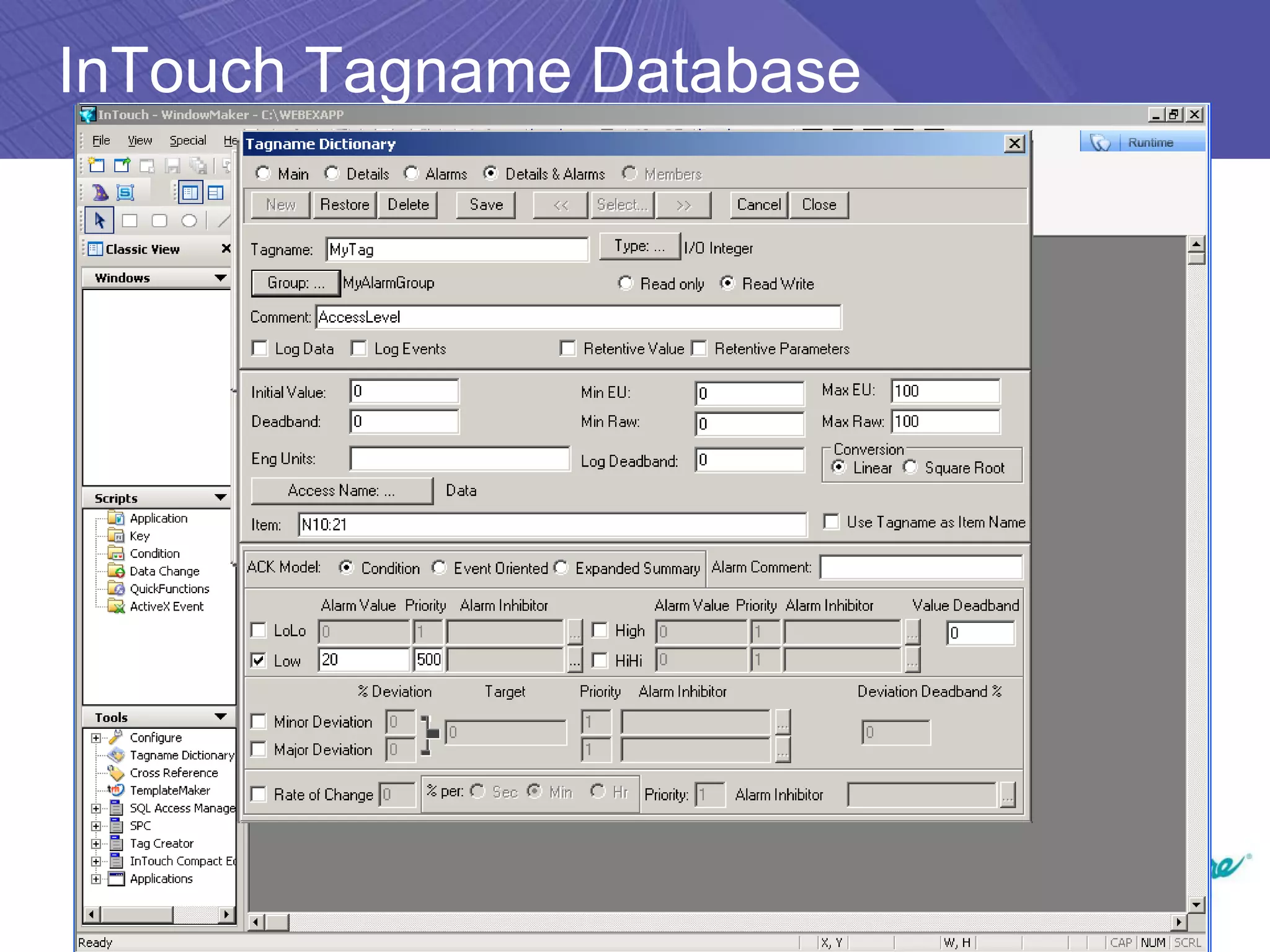
Task: Toggle Use Tagname as Item Name
Action: [832, 522]
